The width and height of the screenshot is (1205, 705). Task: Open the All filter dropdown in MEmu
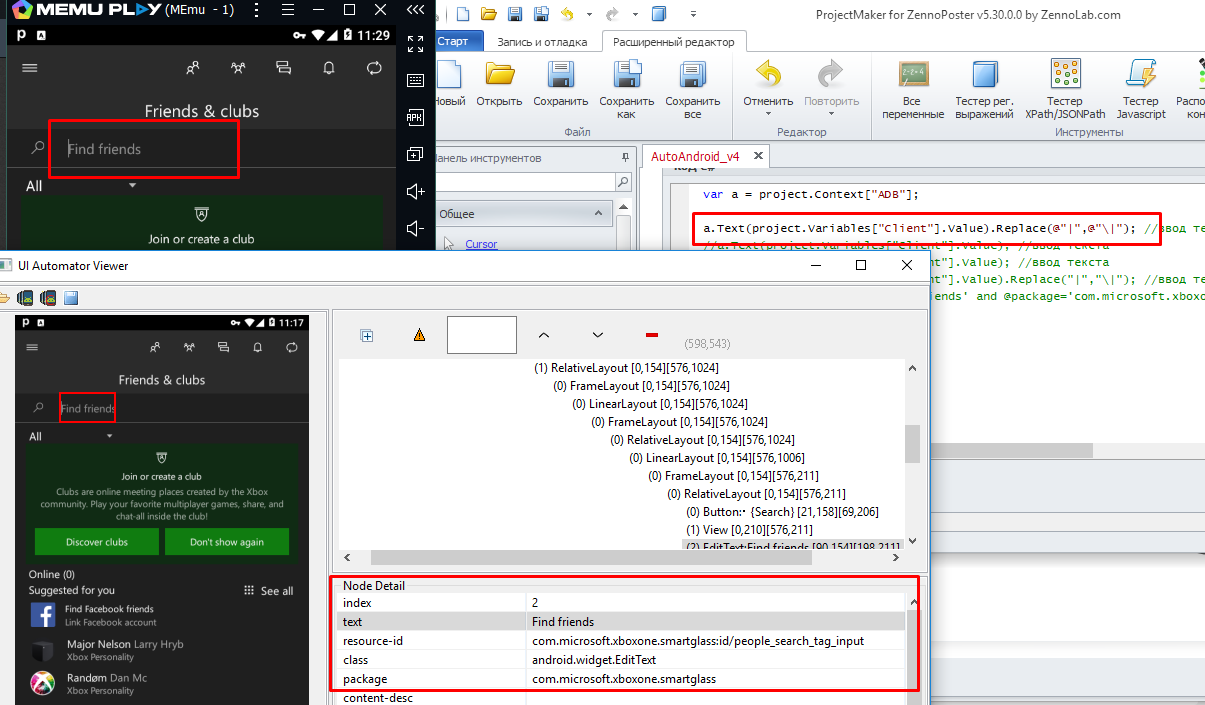pyautogui.click(x=82, y=186)
